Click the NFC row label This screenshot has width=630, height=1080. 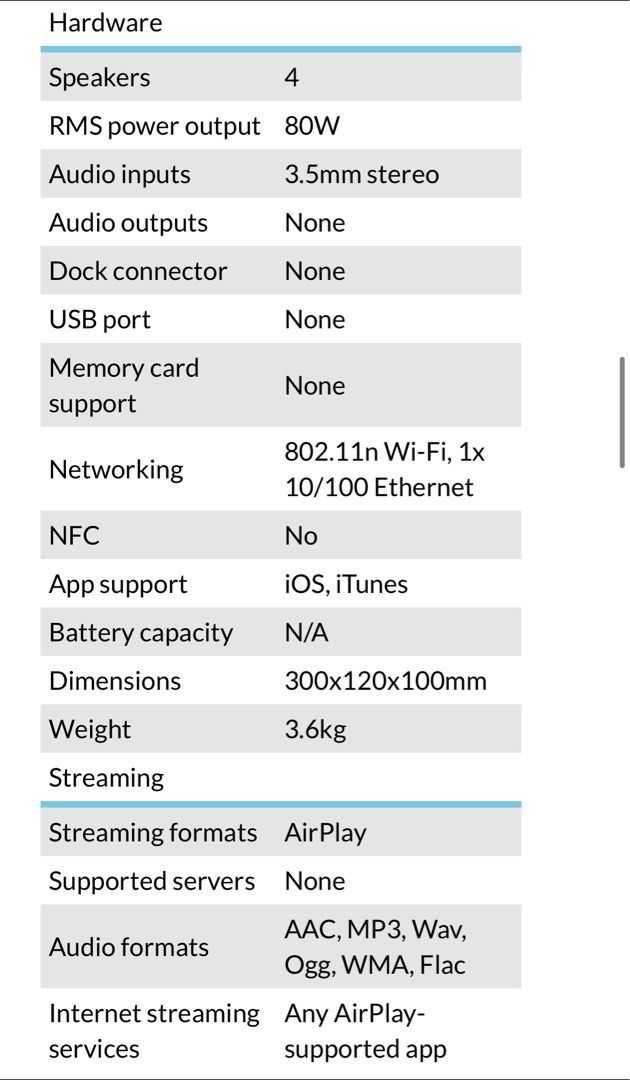point(74,535)
